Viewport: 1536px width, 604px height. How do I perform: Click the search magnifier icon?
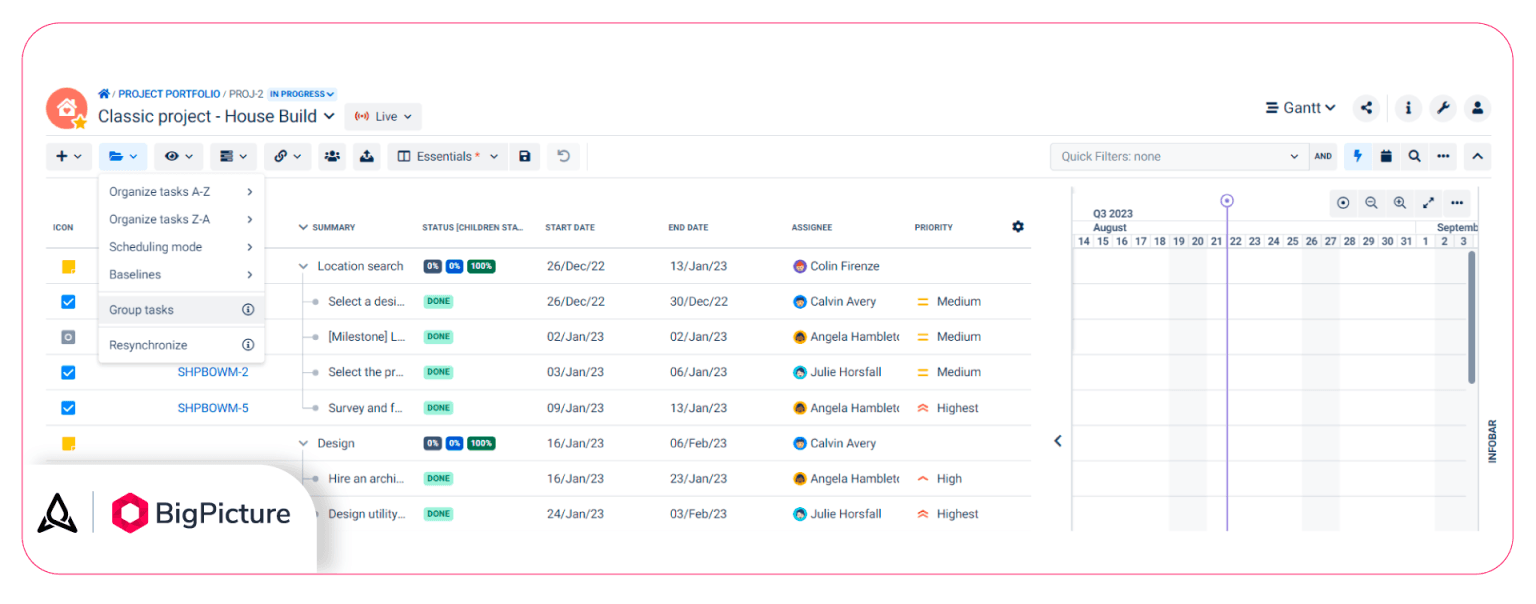(1414, 156)
